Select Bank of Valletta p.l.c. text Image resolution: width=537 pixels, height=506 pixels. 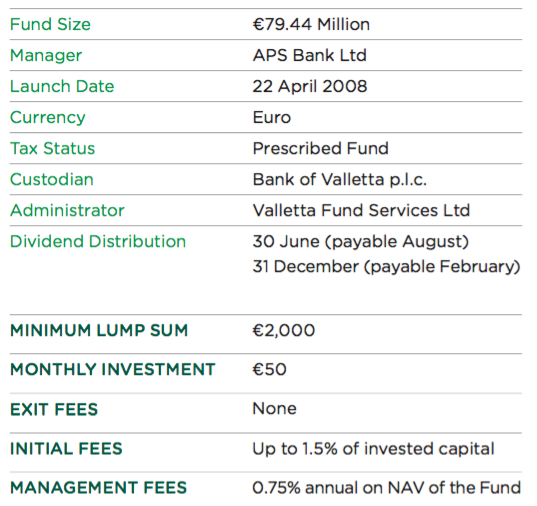coord(339,180)
